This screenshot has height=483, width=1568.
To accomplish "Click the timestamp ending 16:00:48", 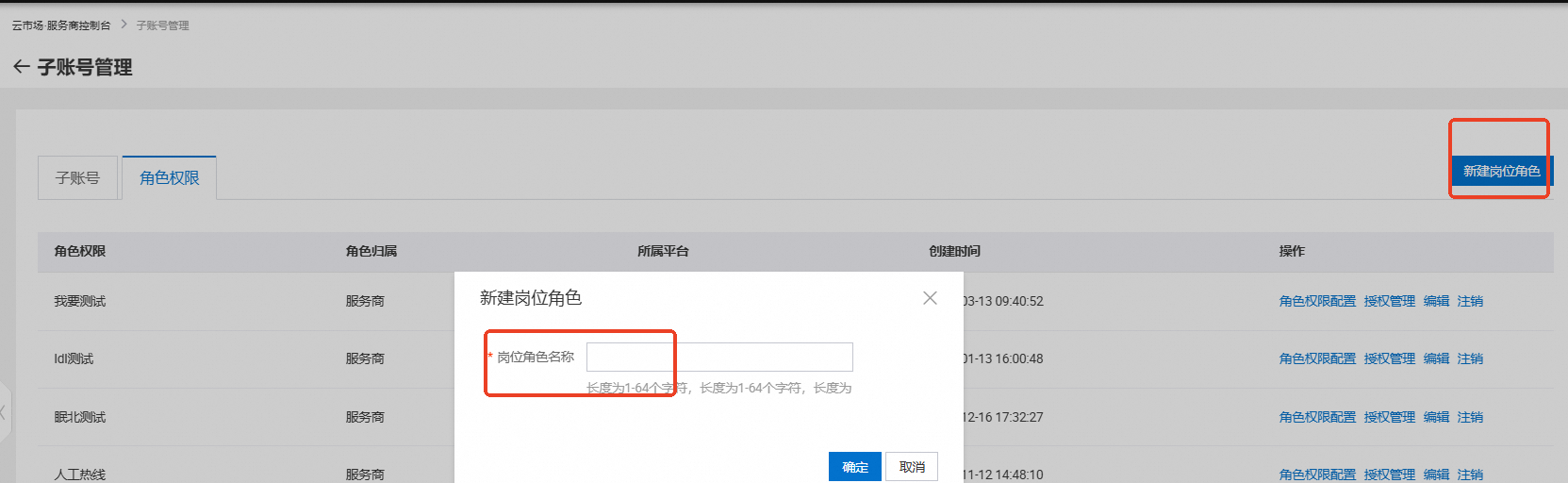I will click(x=1003, y=358).
